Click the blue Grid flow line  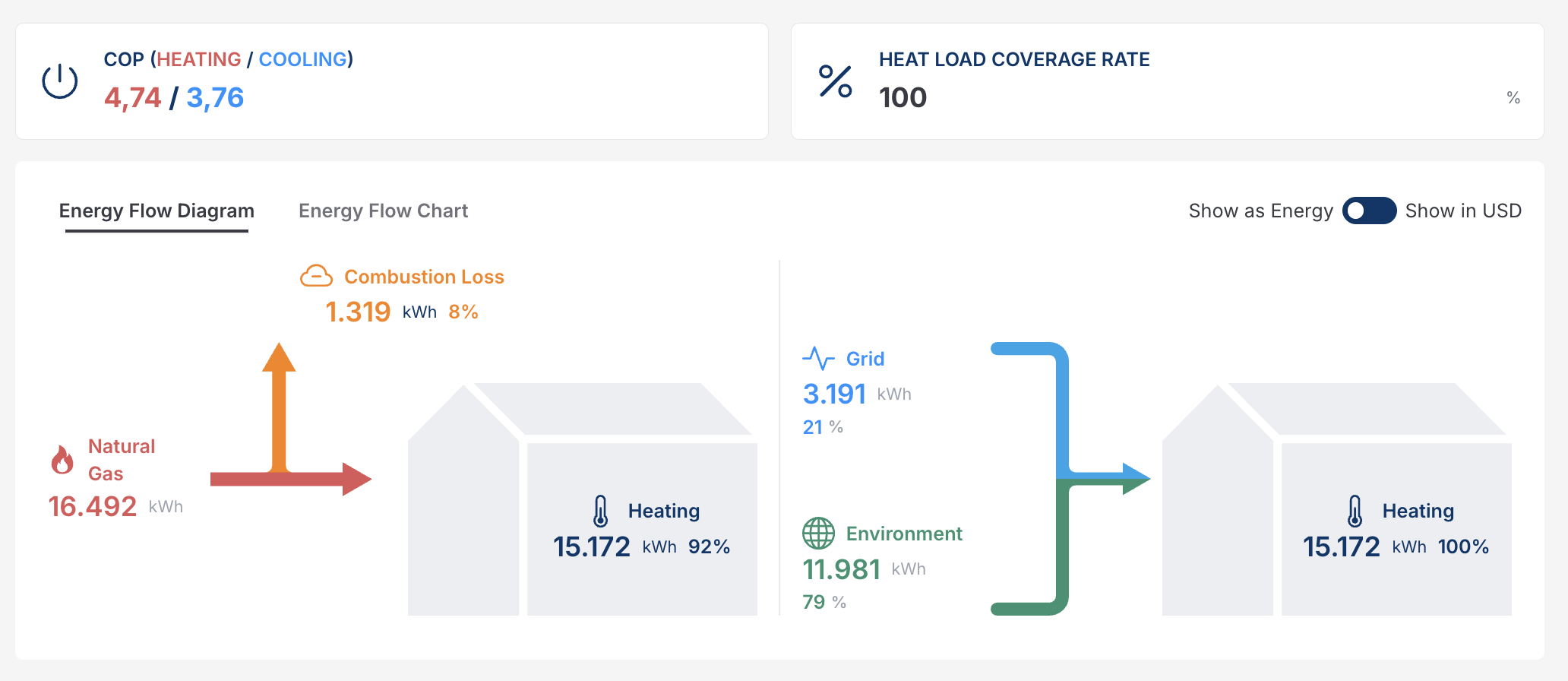pos(1062,403)
